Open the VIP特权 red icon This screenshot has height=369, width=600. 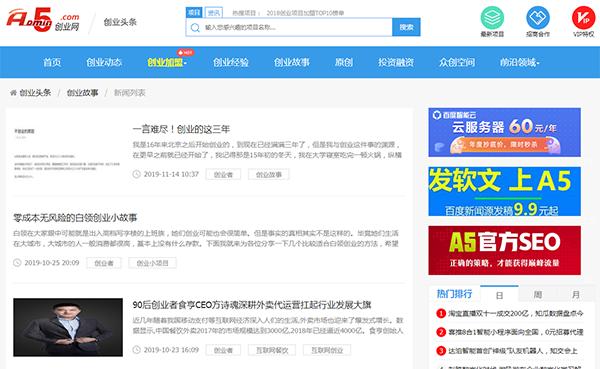coord(583,18)
